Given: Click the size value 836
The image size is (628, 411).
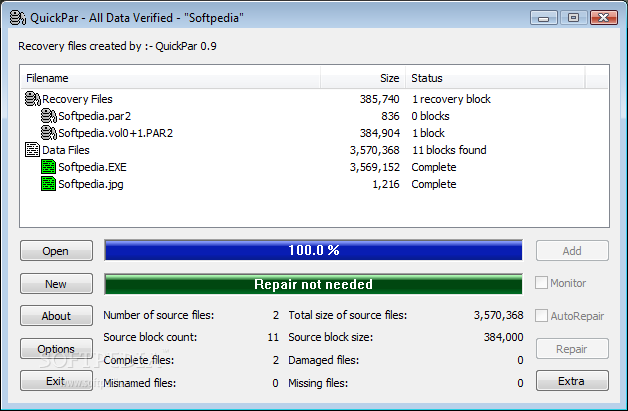Looking at the screenshot, I should 390,116.
